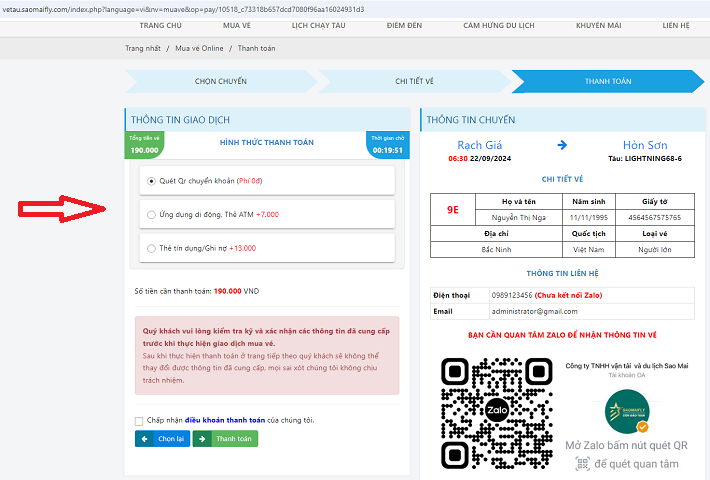This screenshot has width=710, height=480.
Task: Click the seat number 9E cell
Action: point(453,210)
